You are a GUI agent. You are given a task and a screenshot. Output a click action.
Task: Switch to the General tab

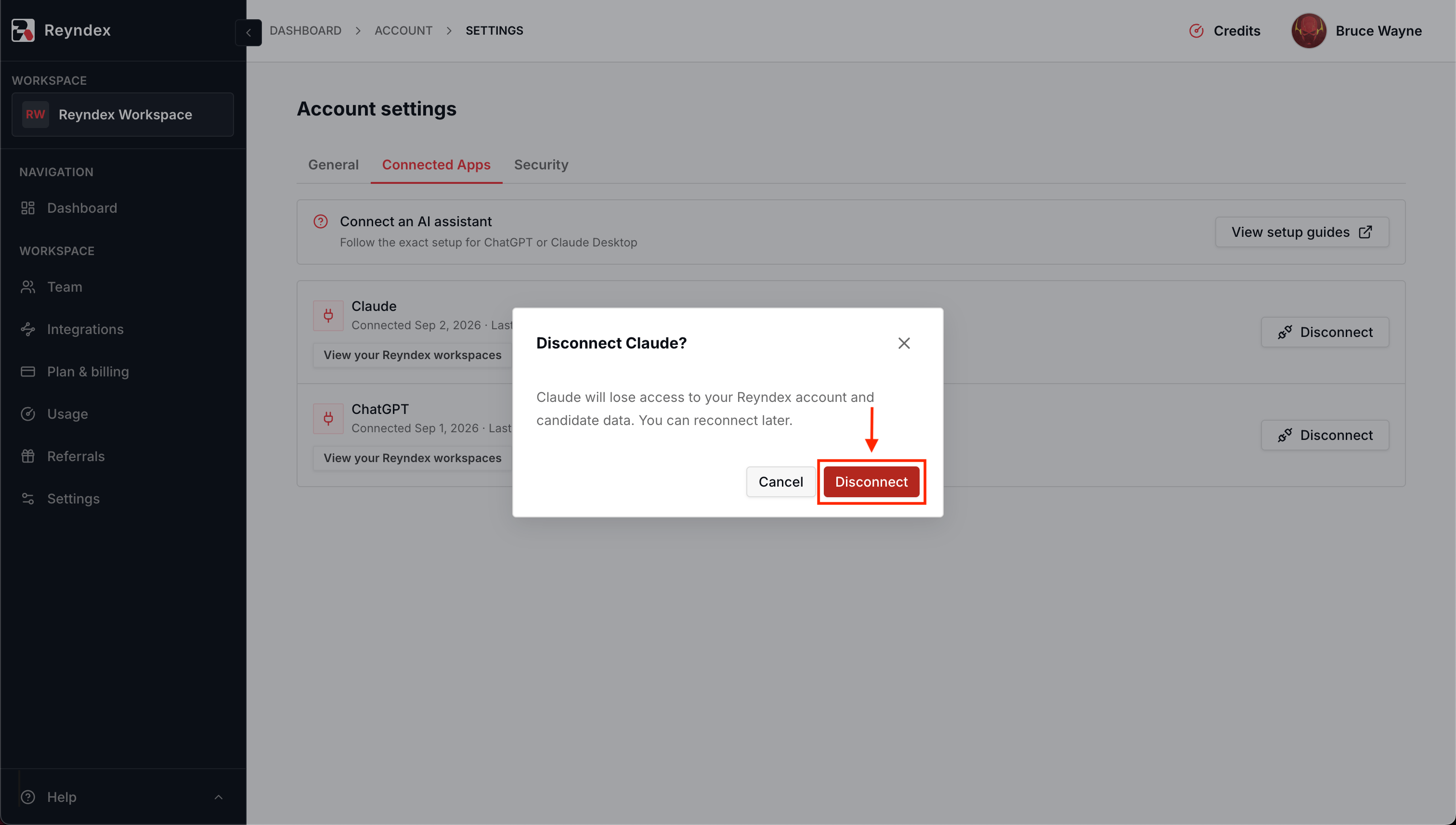point(333,165)
